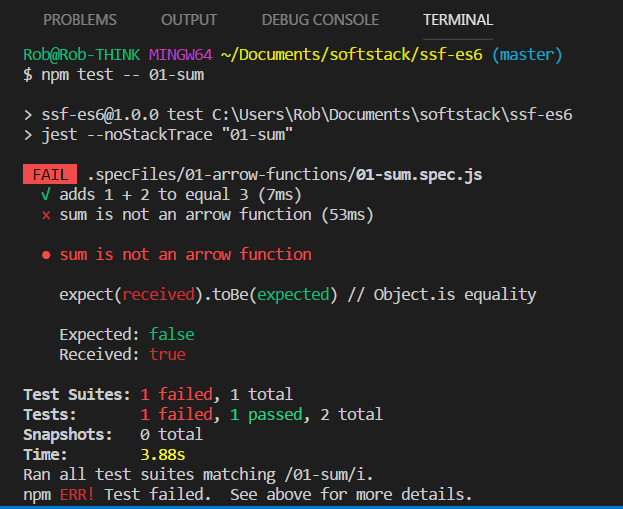
Task: Click the 'Test Suites: 1 failed, 1 total' line
Action: pos(158,394)
